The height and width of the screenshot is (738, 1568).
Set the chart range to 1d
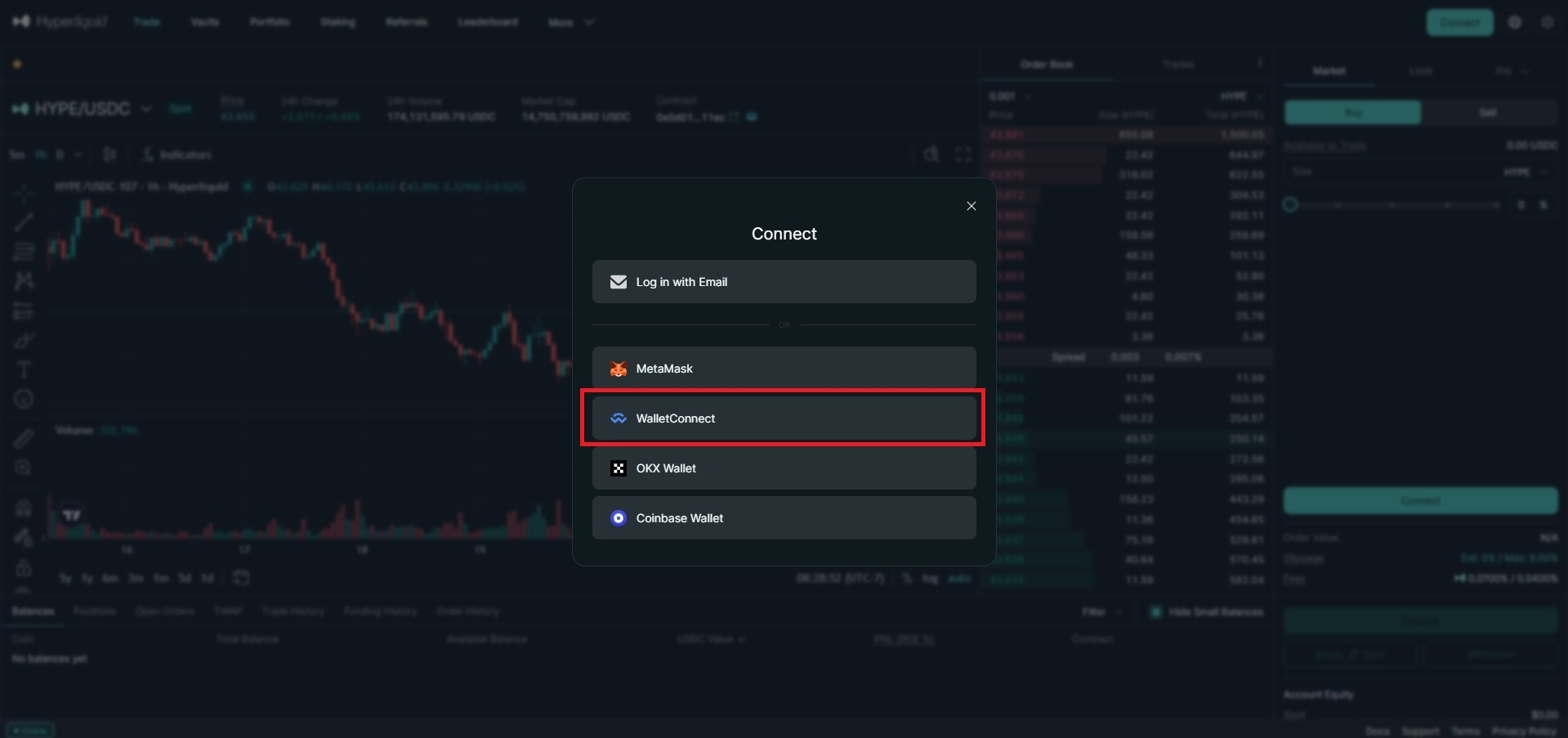(x=208, y=578)
